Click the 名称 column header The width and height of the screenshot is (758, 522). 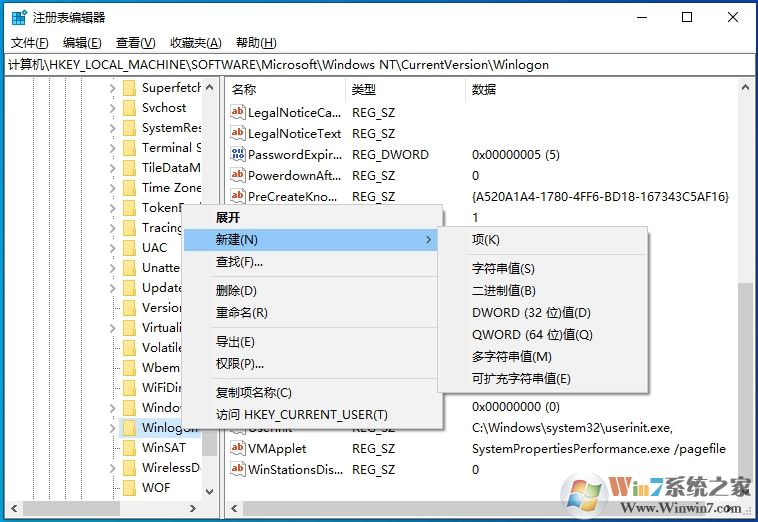pos(286,89)
